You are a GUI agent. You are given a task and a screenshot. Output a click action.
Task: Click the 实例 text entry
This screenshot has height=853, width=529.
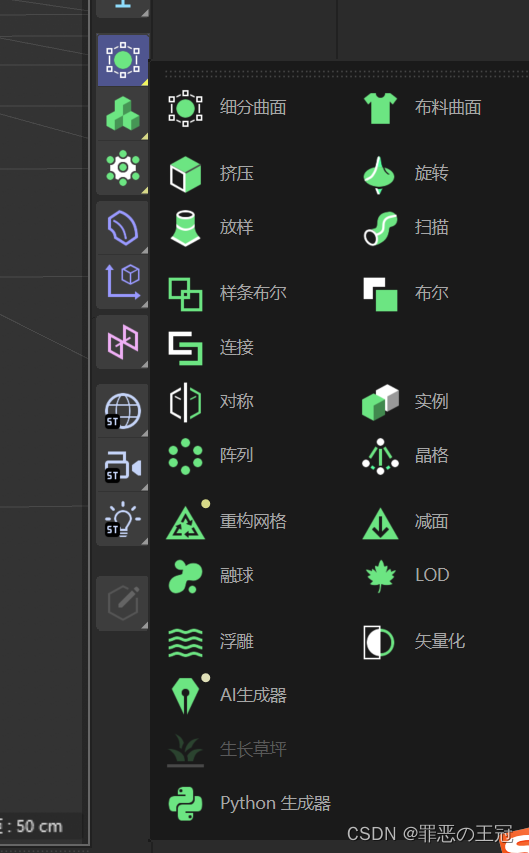click(x=432, y=401)
